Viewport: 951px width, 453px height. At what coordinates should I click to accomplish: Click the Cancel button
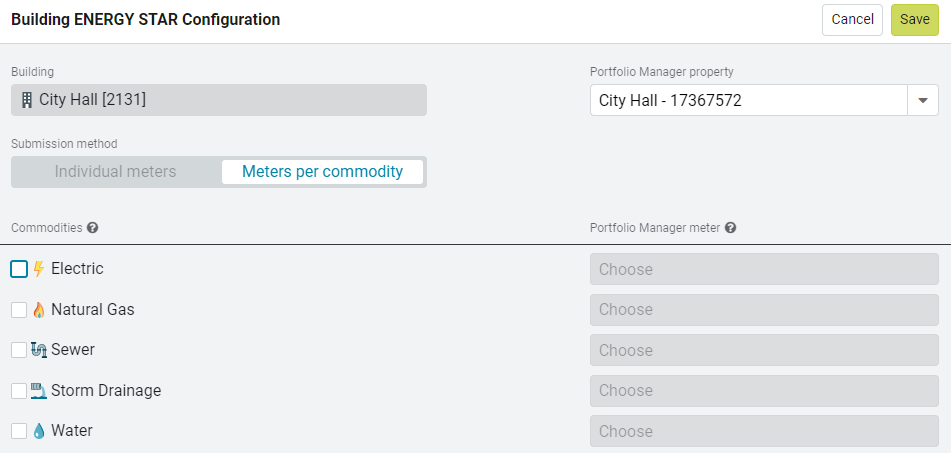click(852, 20)
